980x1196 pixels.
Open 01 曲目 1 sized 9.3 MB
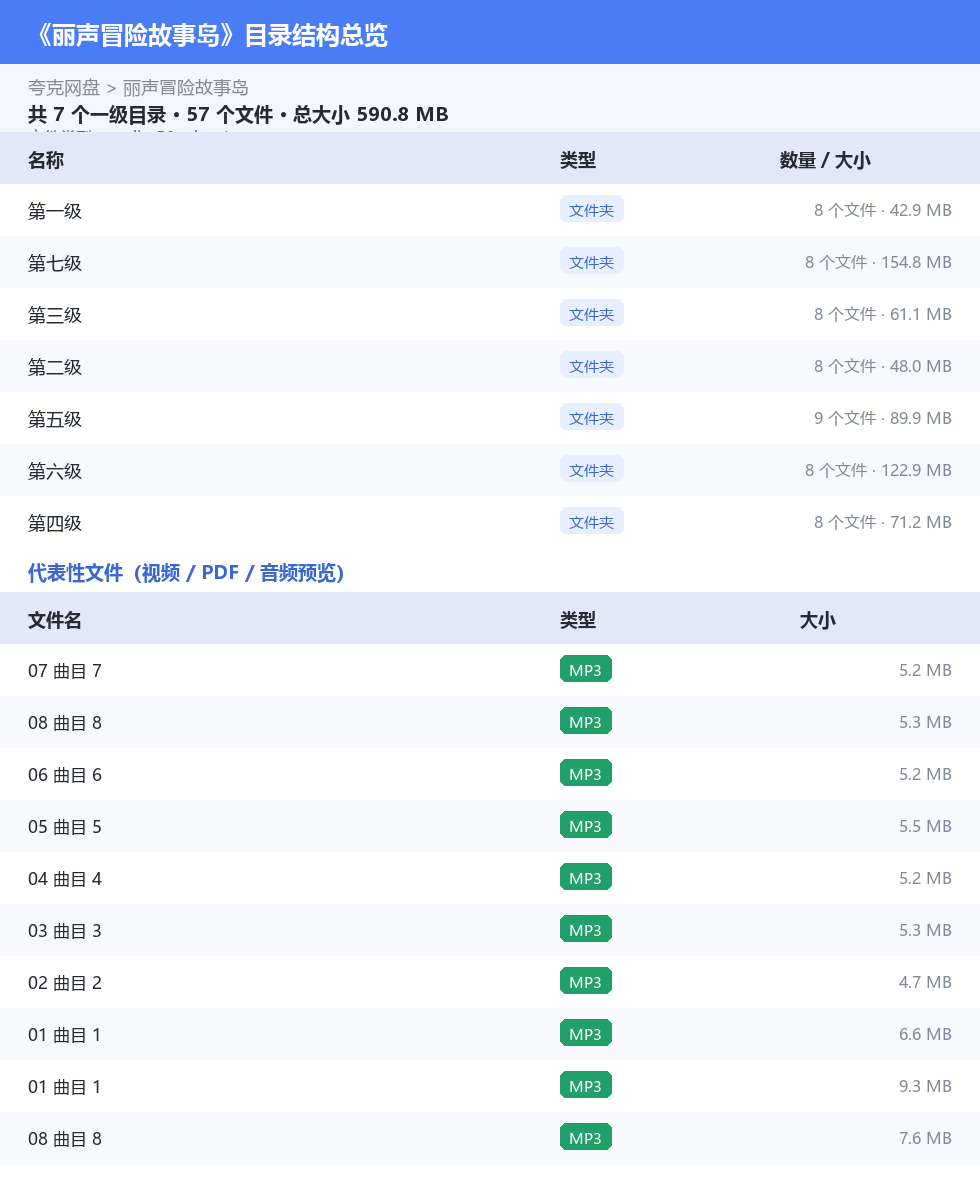coord(490,1086)
